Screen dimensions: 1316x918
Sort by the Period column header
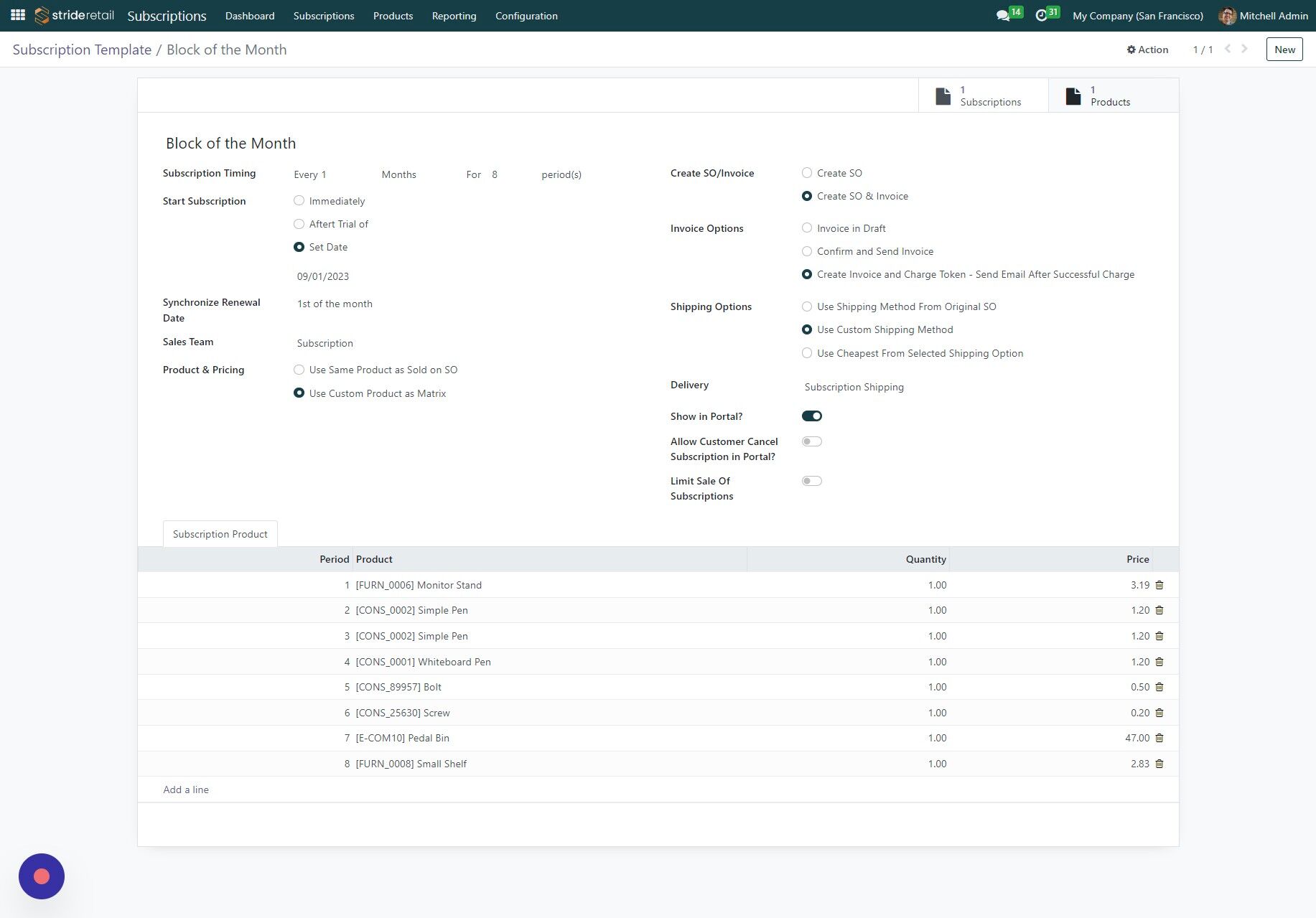[x=335, y=559]
